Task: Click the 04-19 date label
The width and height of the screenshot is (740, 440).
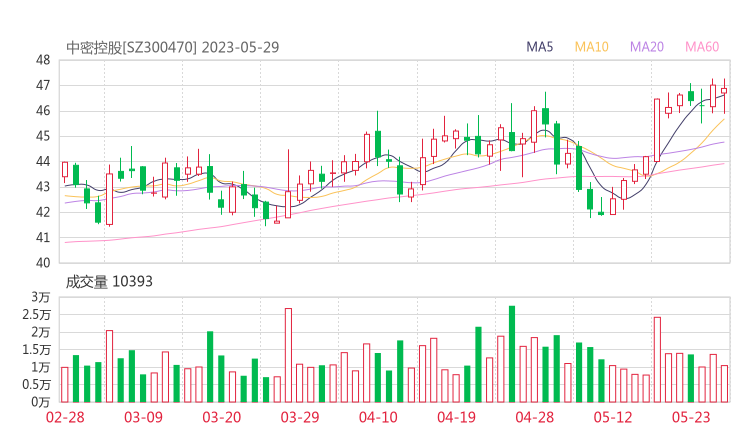Action: (x=456, y=417)
